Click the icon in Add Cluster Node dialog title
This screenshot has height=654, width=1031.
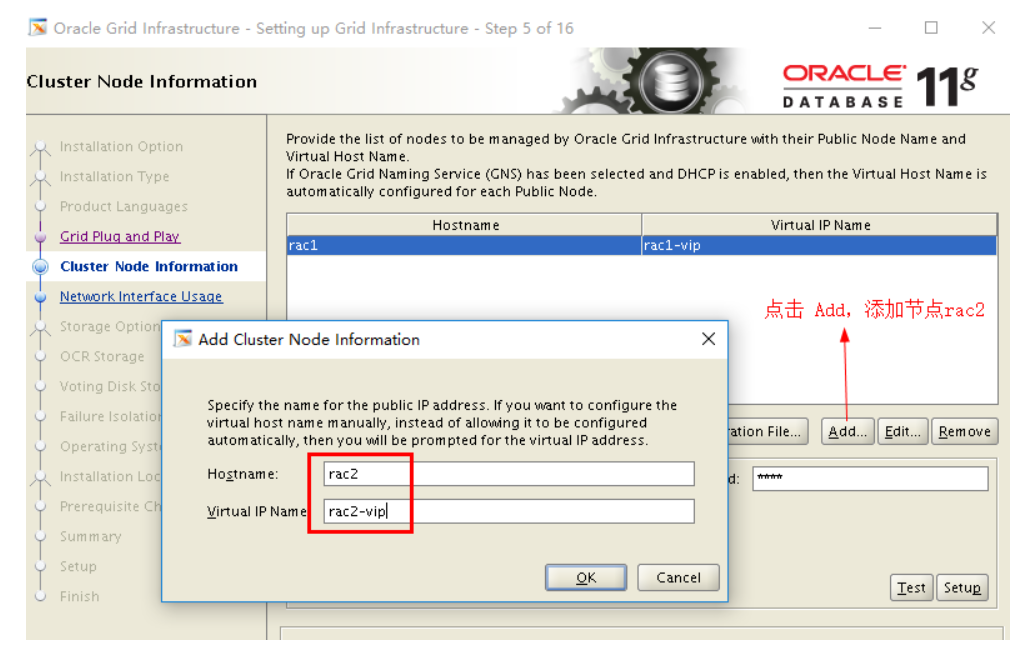coord(183,339)
